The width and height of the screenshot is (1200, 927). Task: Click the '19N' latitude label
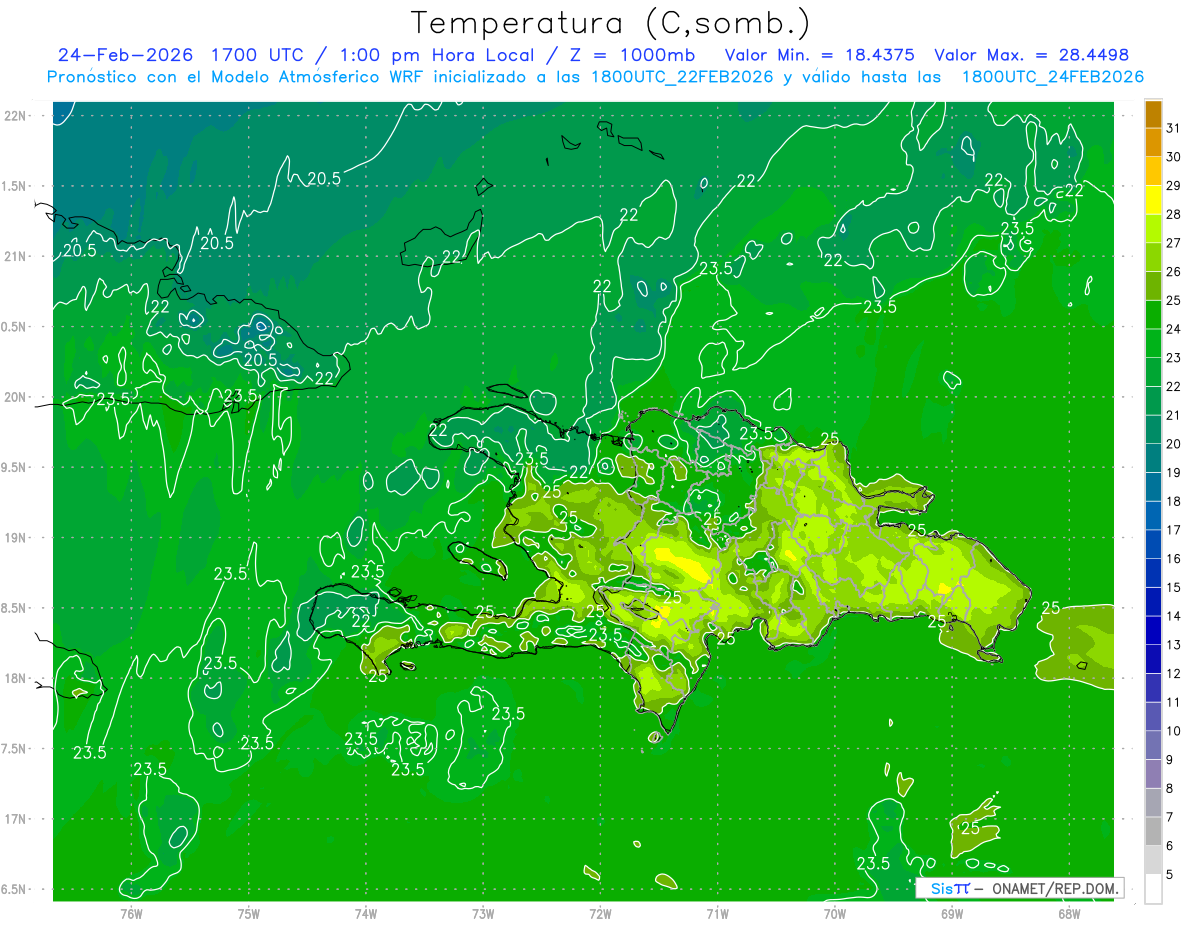[x=17, y=538]
